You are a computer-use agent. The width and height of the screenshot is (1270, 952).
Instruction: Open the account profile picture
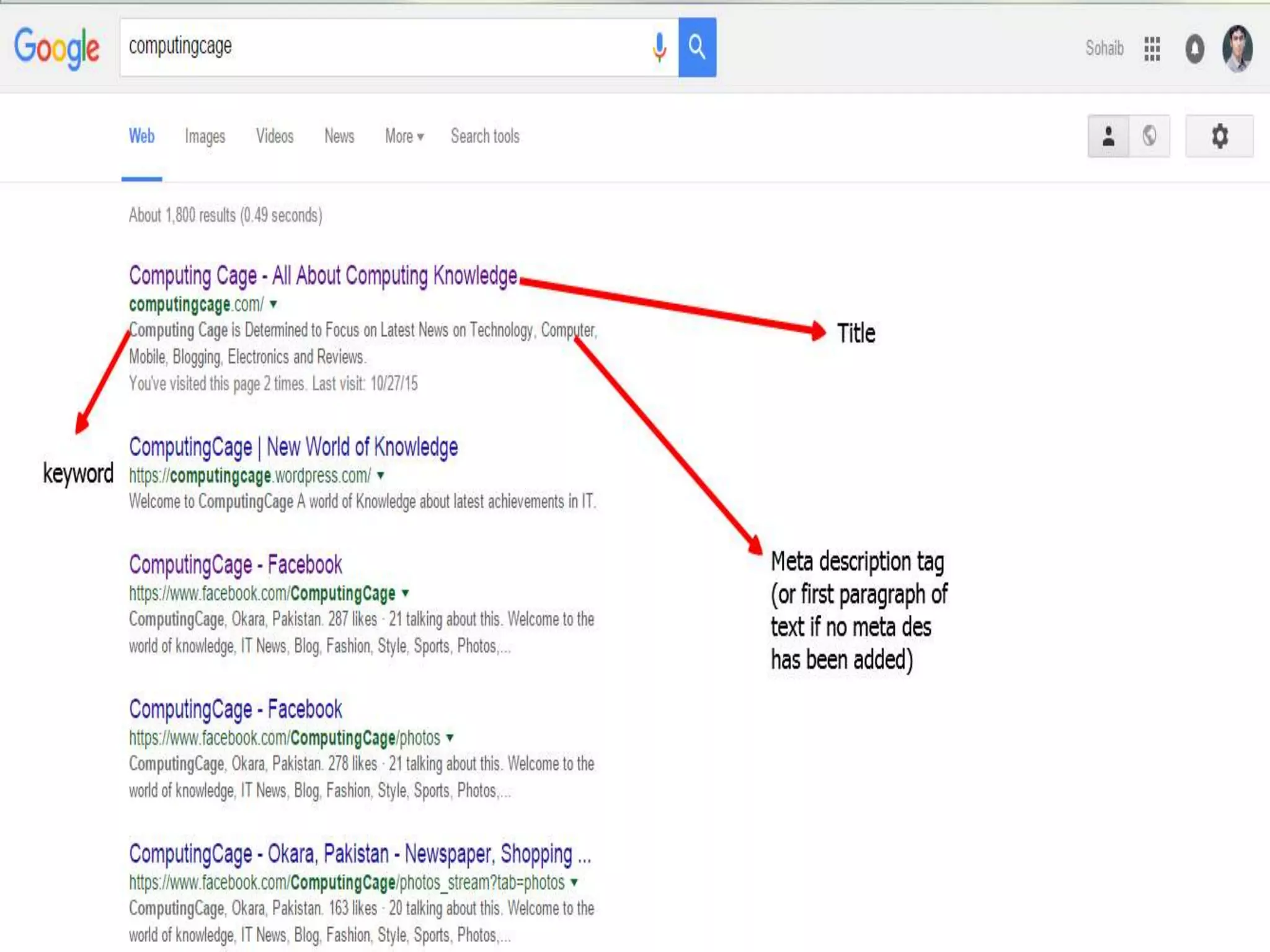(x=1237, y=48)
